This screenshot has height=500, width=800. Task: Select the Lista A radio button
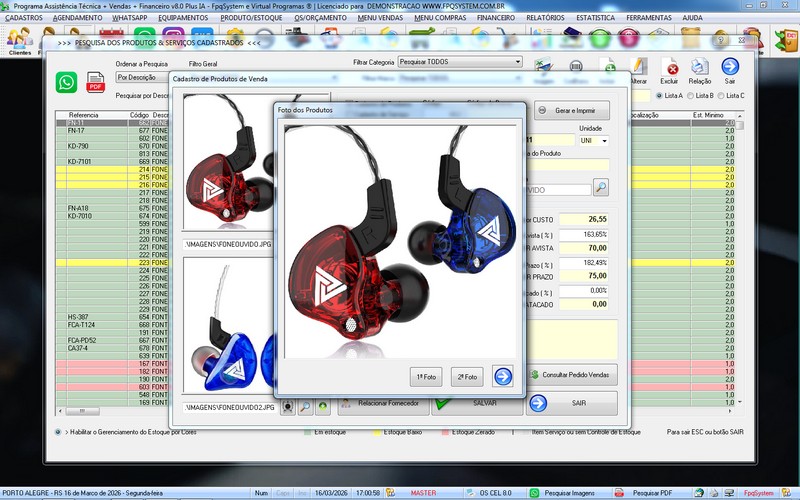[659, 95]
